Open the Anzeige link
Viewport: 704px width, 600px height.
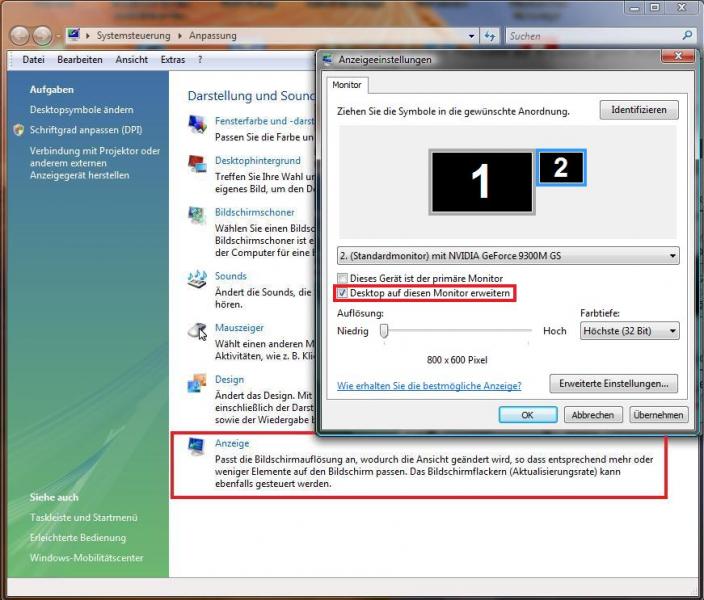coord(232,443)
